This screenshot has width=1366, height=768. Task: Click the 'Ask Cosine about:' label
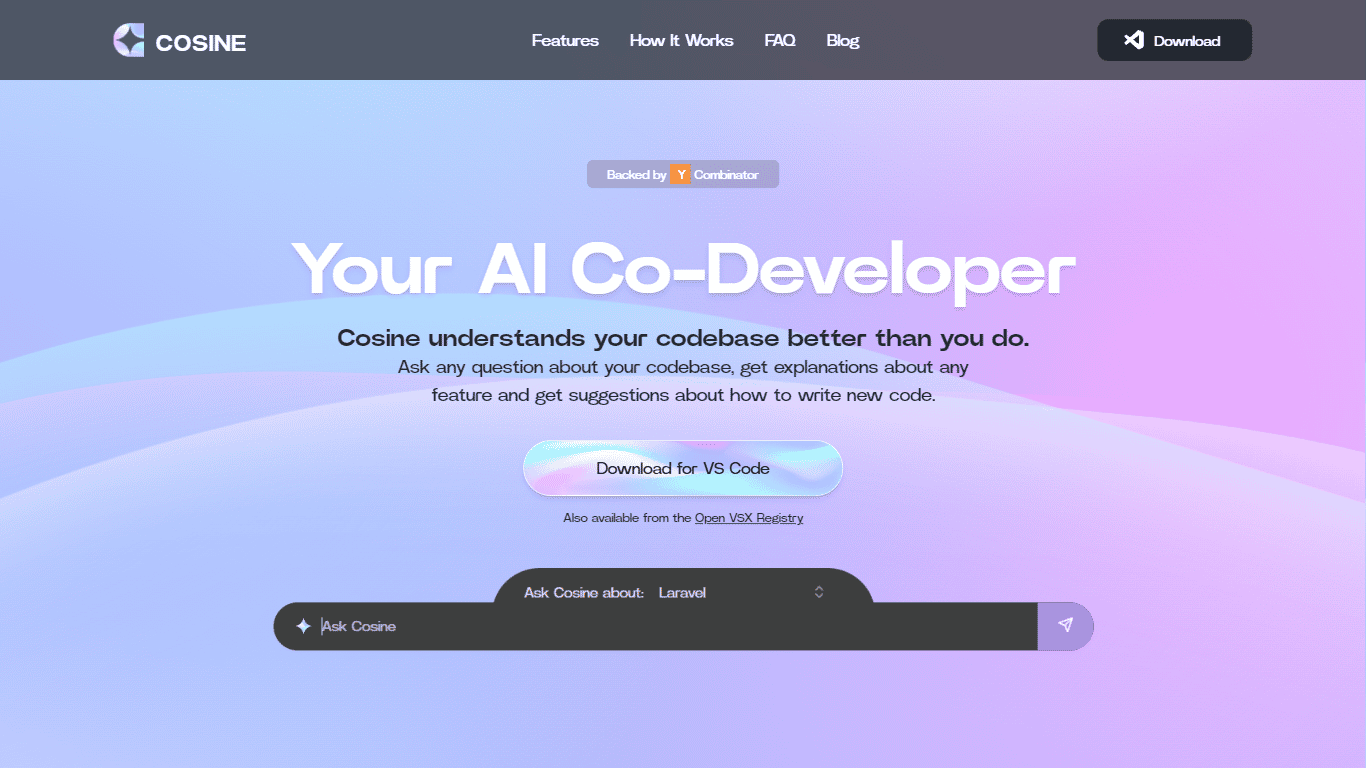[x=584, y=593]
